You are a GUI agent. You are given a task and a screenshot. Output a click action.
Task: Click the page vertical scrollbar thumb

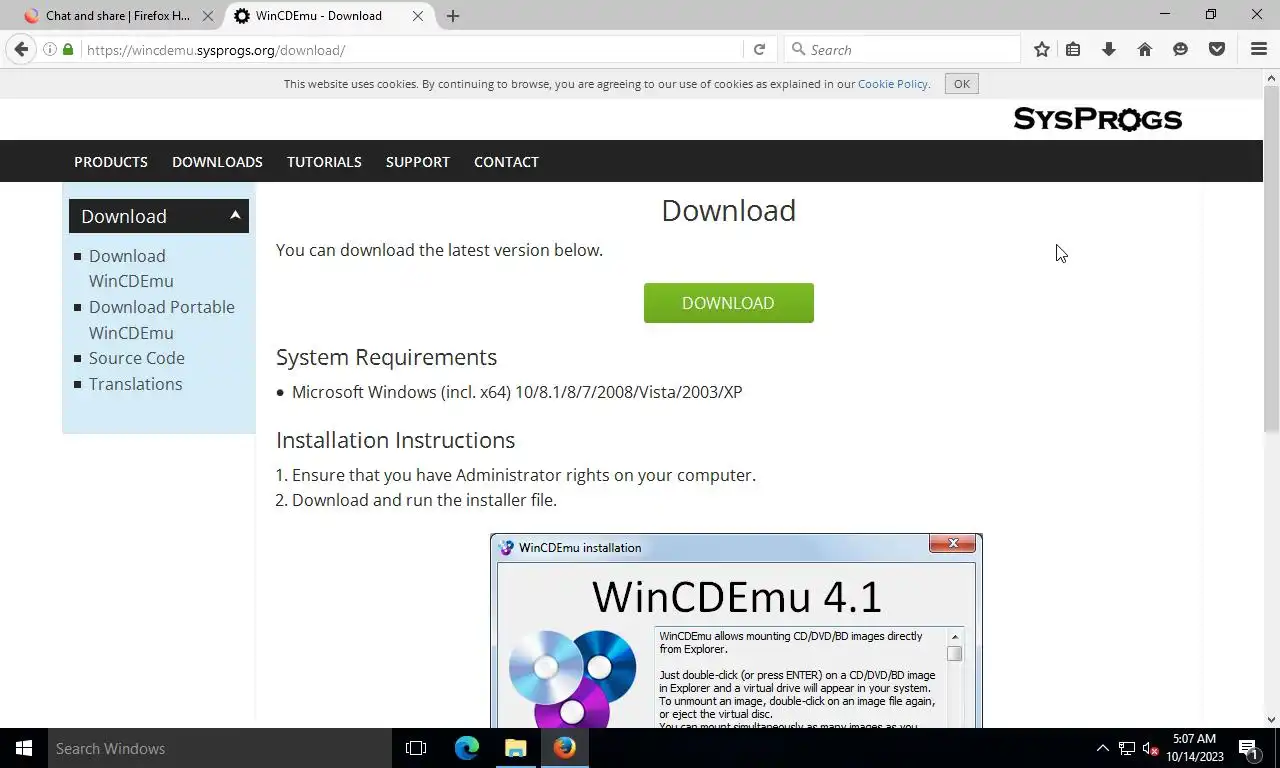pyautogui.click(x=1272, y=260)
